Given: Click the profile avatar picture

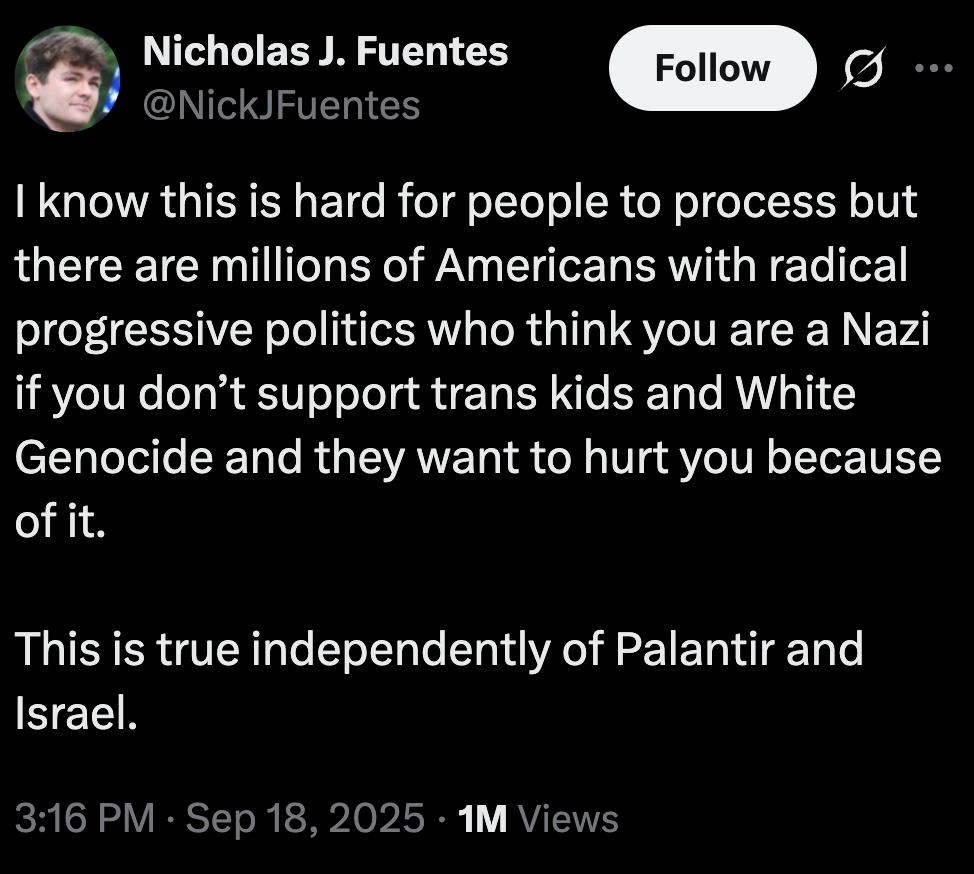Looking at the screenshot, I should coord(69,80).
